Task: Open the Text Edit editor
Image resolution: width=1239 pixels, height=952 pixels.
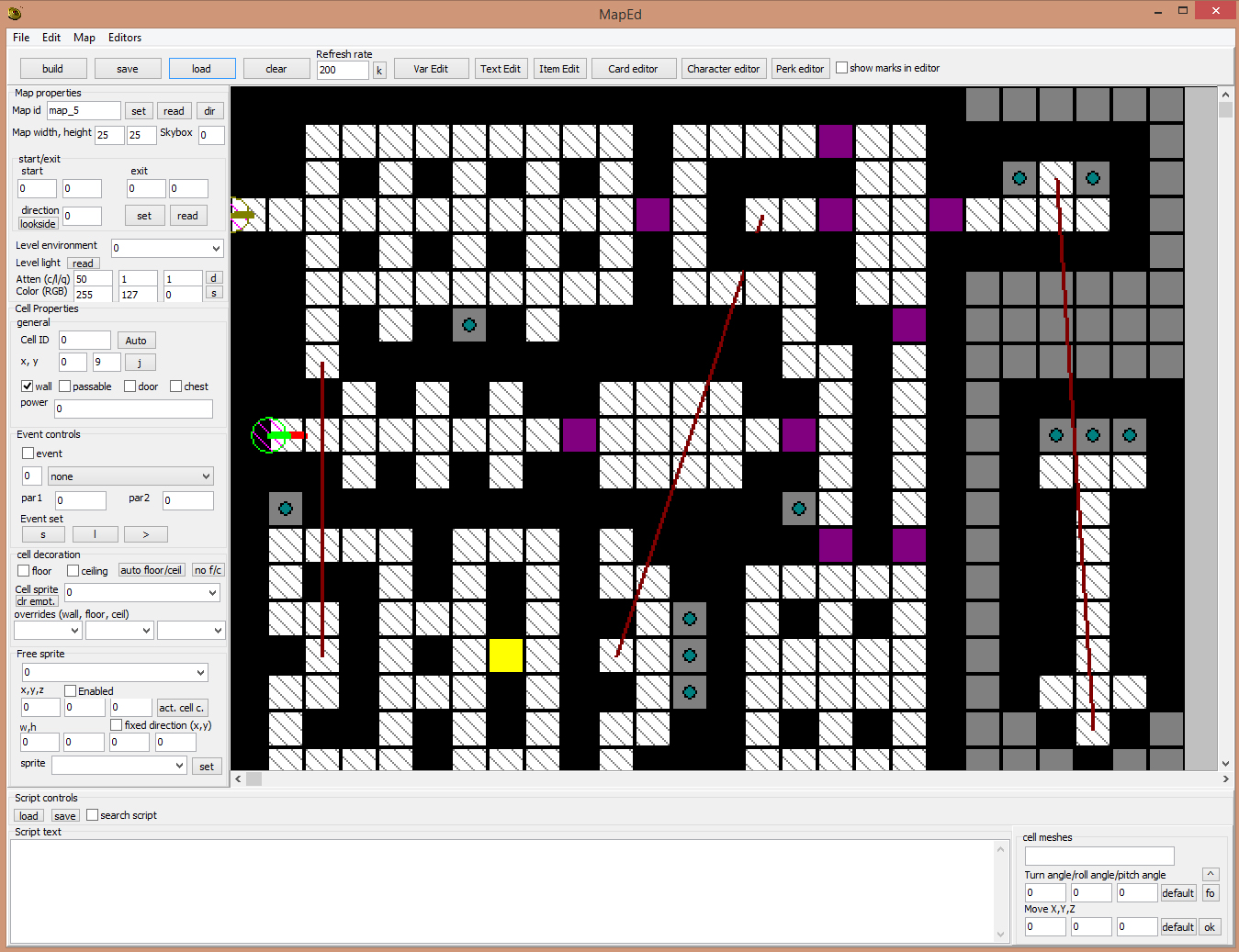Action: [501, 69]
